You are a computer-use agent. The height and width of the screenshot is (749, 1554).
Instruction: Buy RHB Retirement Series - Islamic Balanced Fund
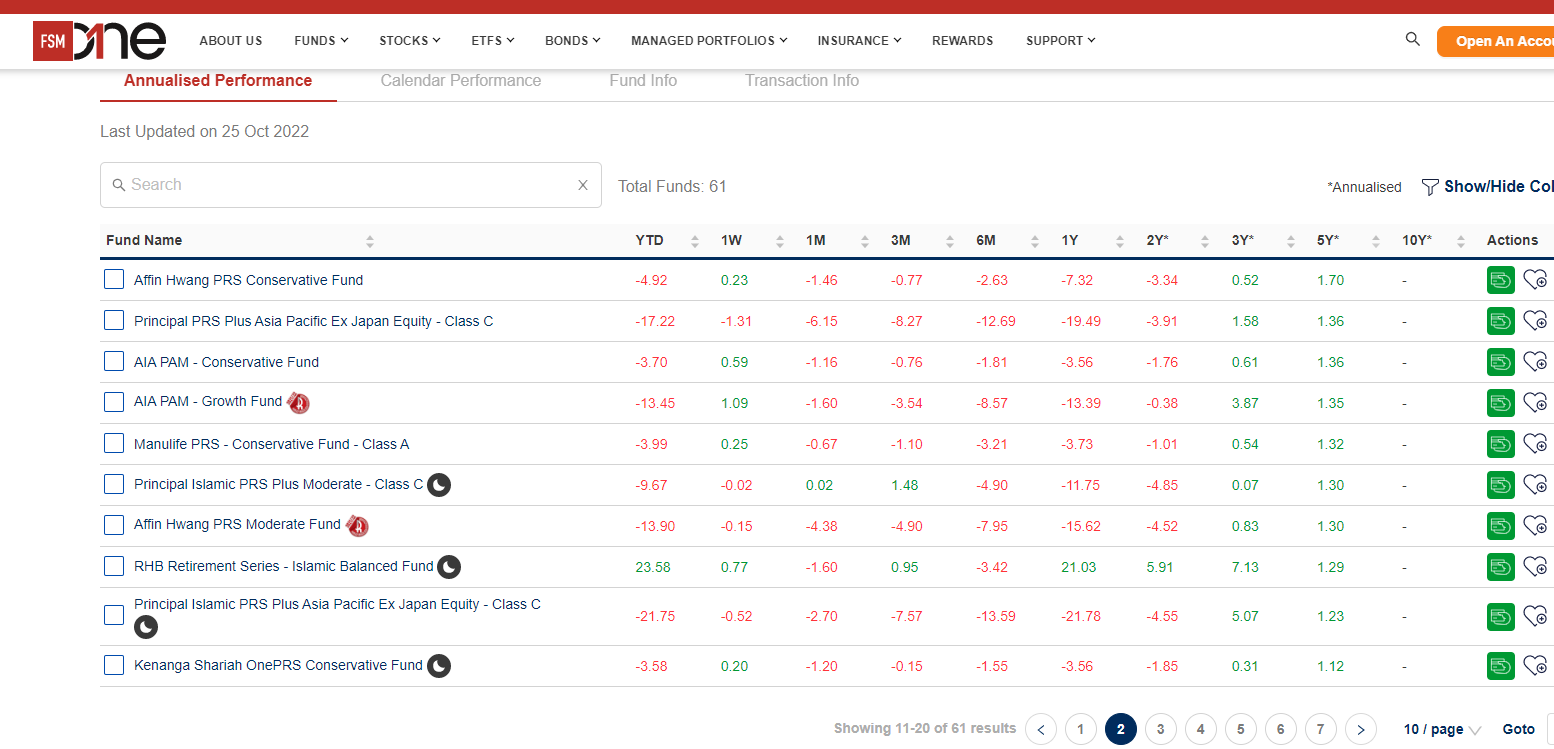(x=1500, y=567)
